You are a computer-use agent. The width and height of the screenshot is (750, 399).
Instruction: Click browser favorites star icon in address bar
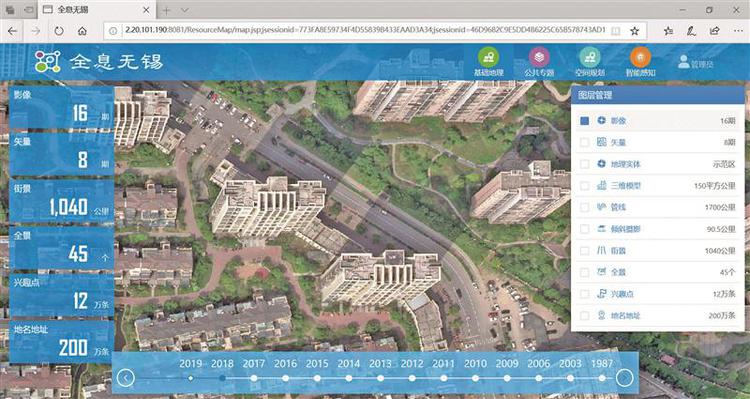point(634,31)
